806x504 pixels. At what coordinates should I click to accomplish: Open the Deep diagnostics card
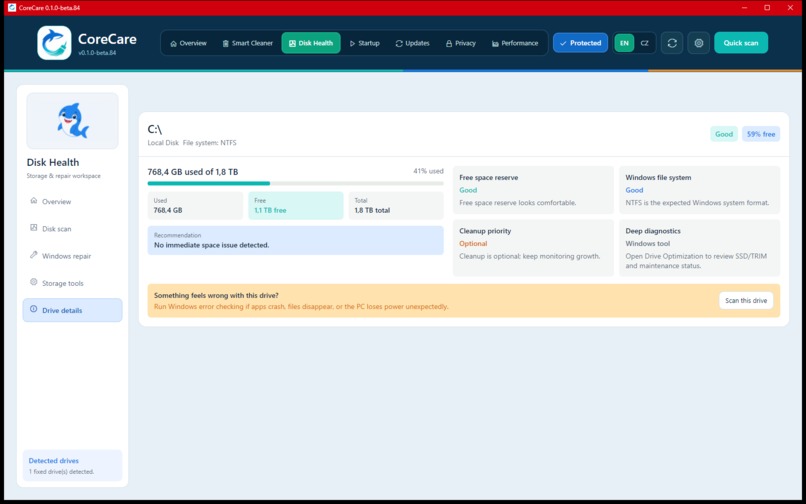[x=699, y=248]
